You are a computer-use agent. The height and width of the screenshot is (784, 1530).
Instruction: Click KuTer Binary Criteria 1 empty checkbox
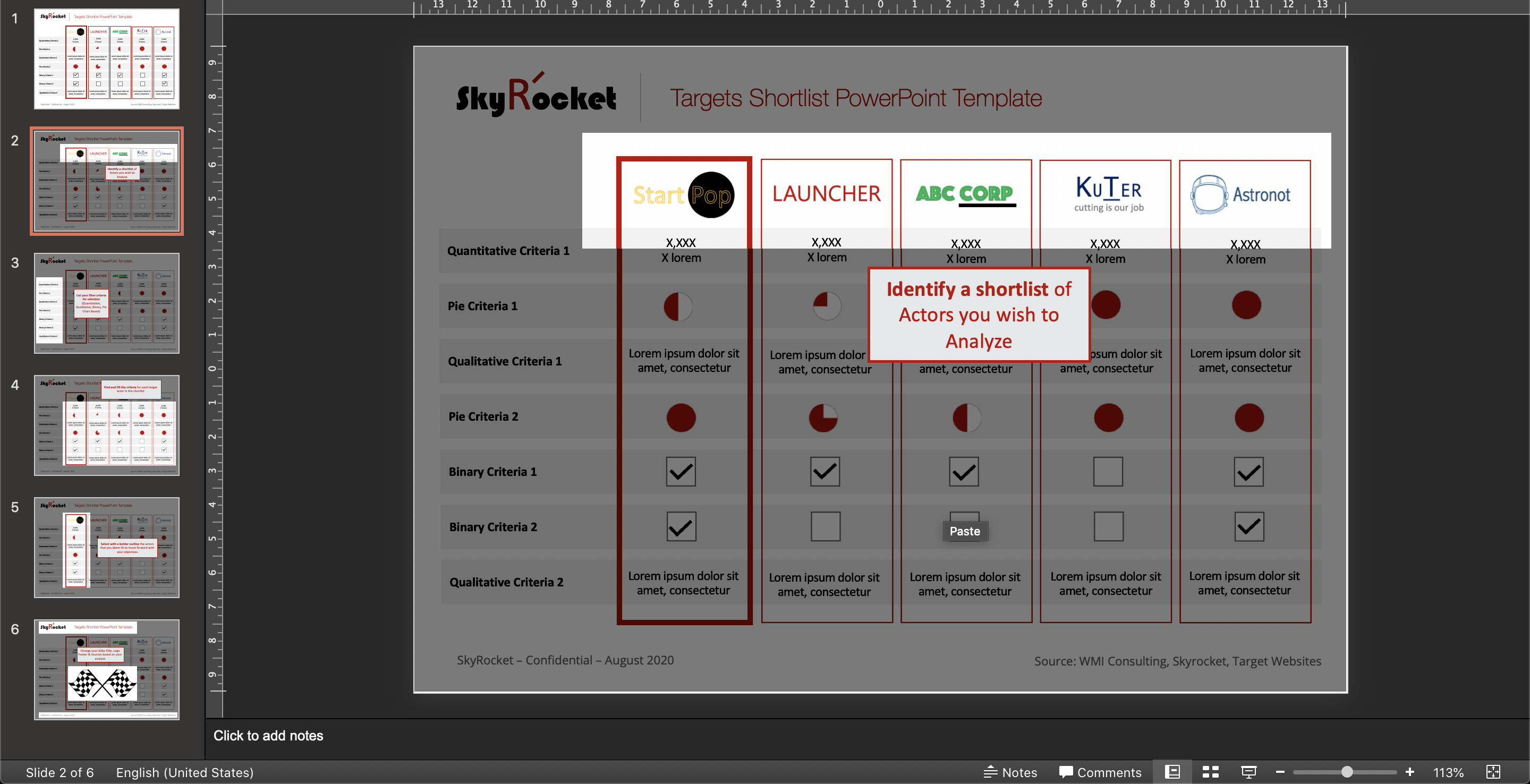(x=1108, y=472)
